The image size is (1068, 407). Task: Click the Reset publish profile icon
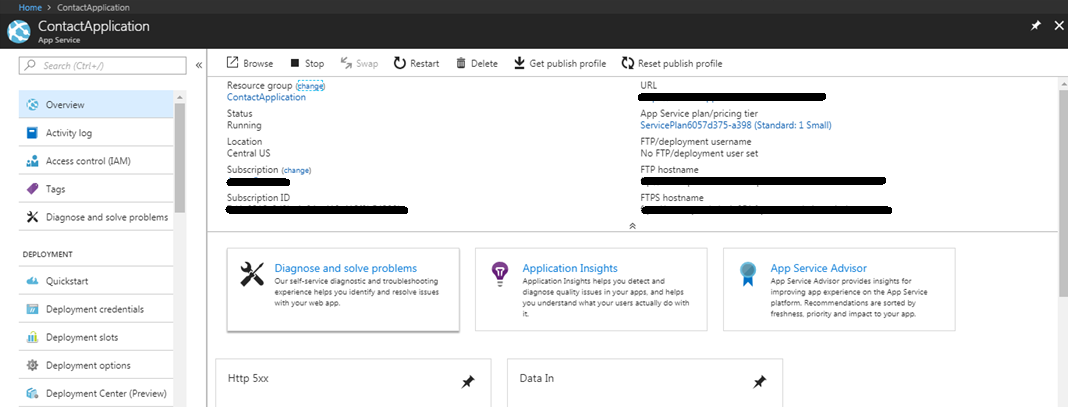(x=627, y=63)
